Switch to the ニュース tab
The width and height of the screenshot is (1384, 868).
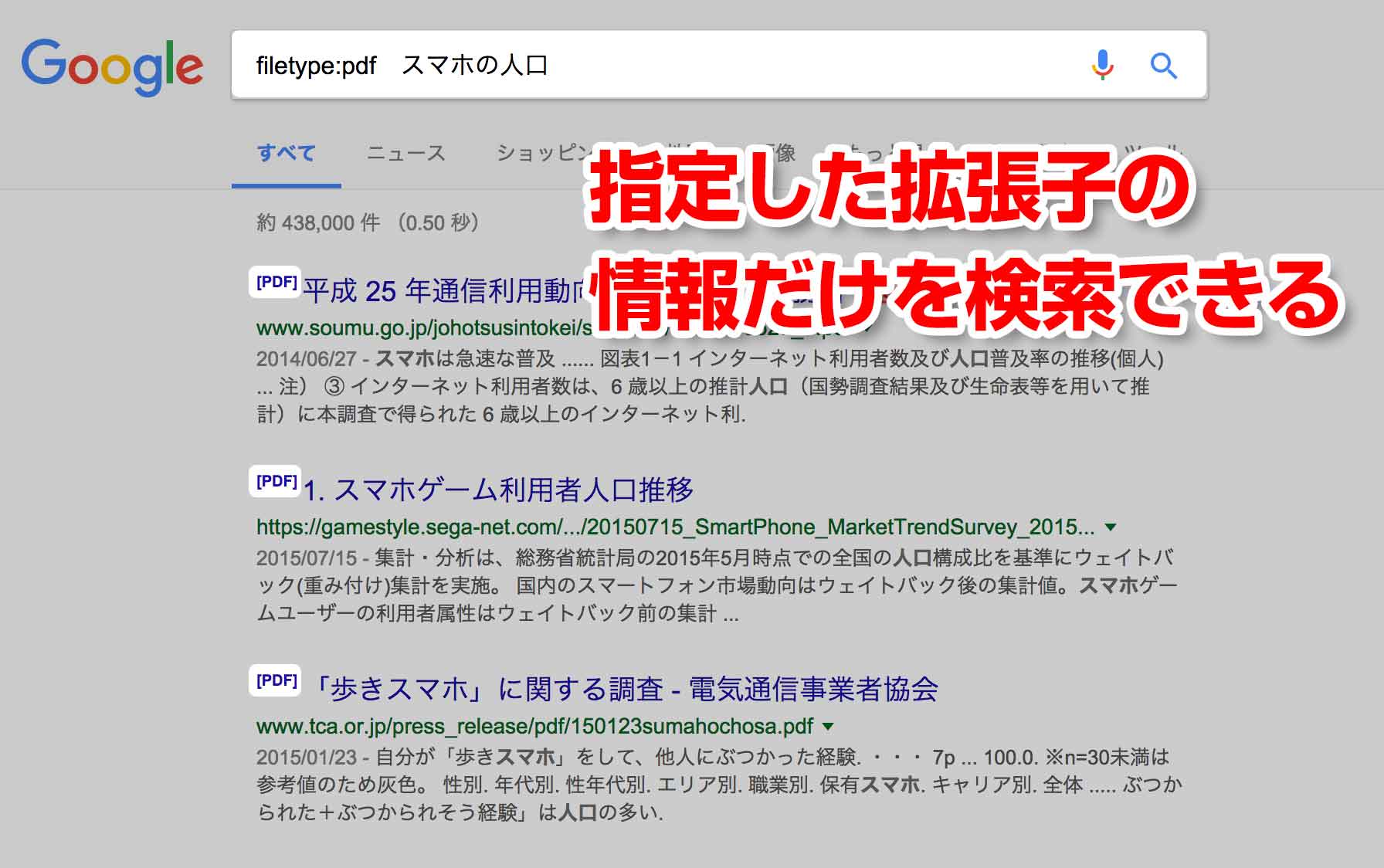click(x=406, y=153)
